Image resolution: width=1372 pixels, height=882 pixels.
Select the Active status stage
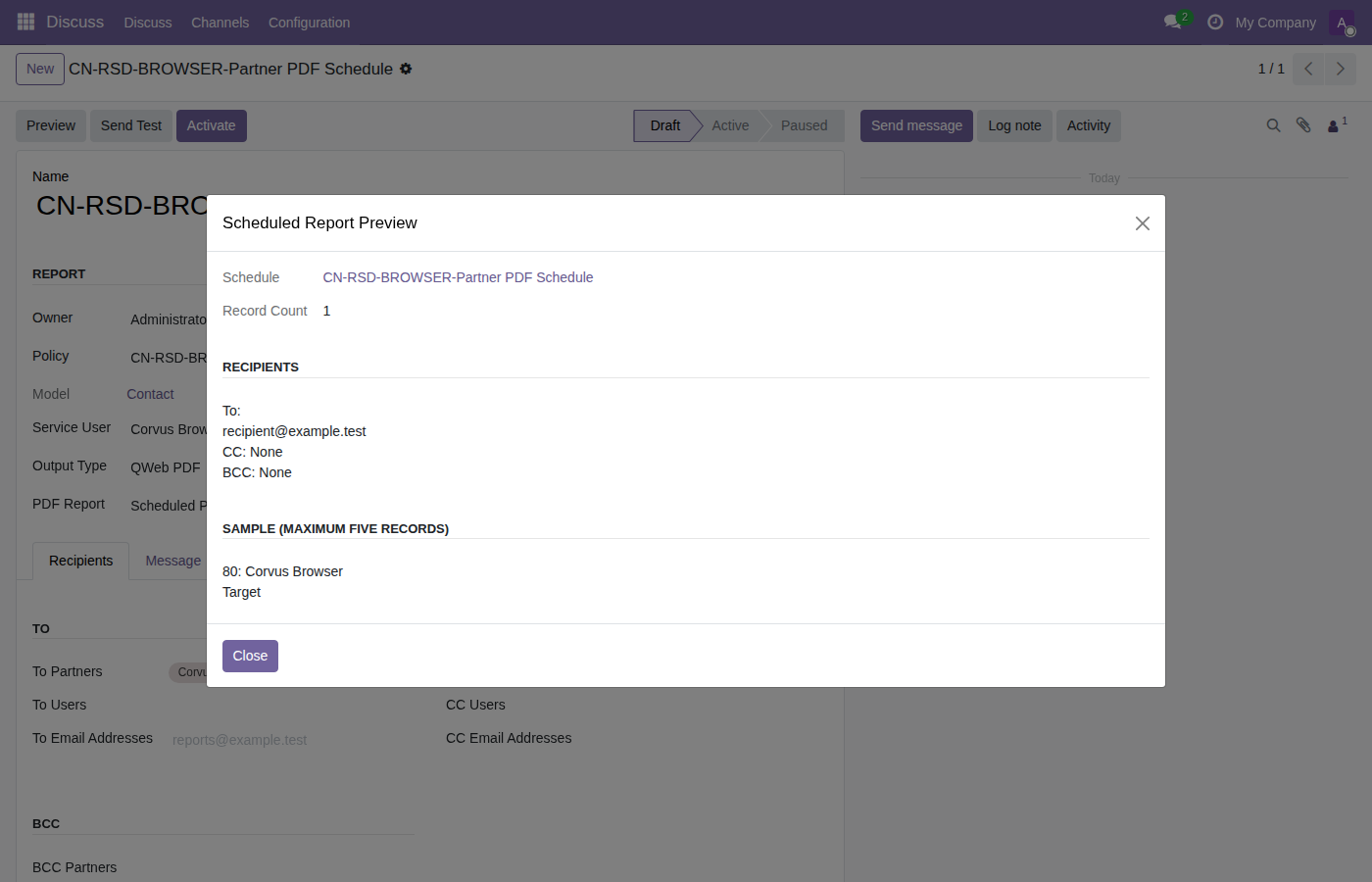tap(730, 125)
